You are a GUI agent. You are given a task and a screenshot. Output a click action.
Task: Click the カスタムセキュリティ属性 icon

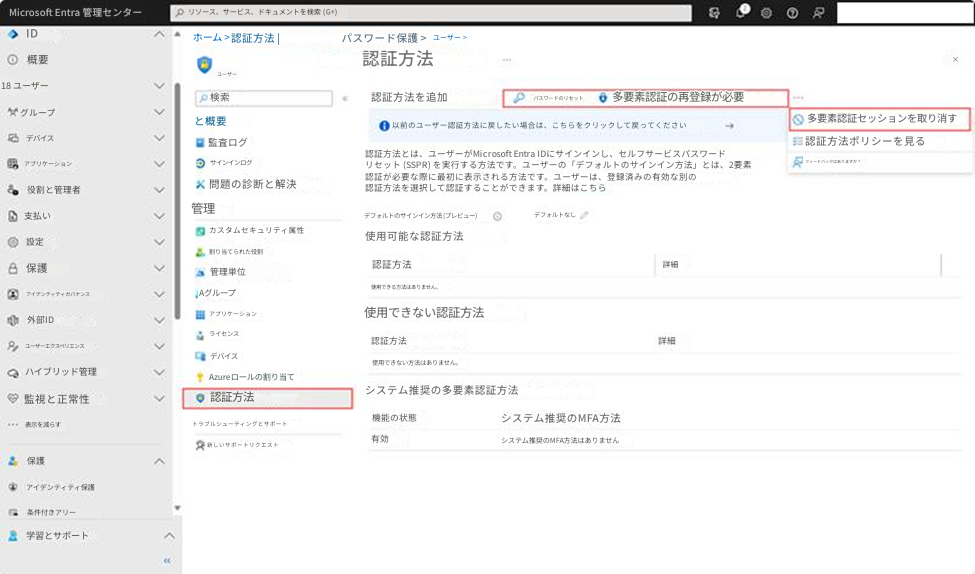(x=200, y=231)
